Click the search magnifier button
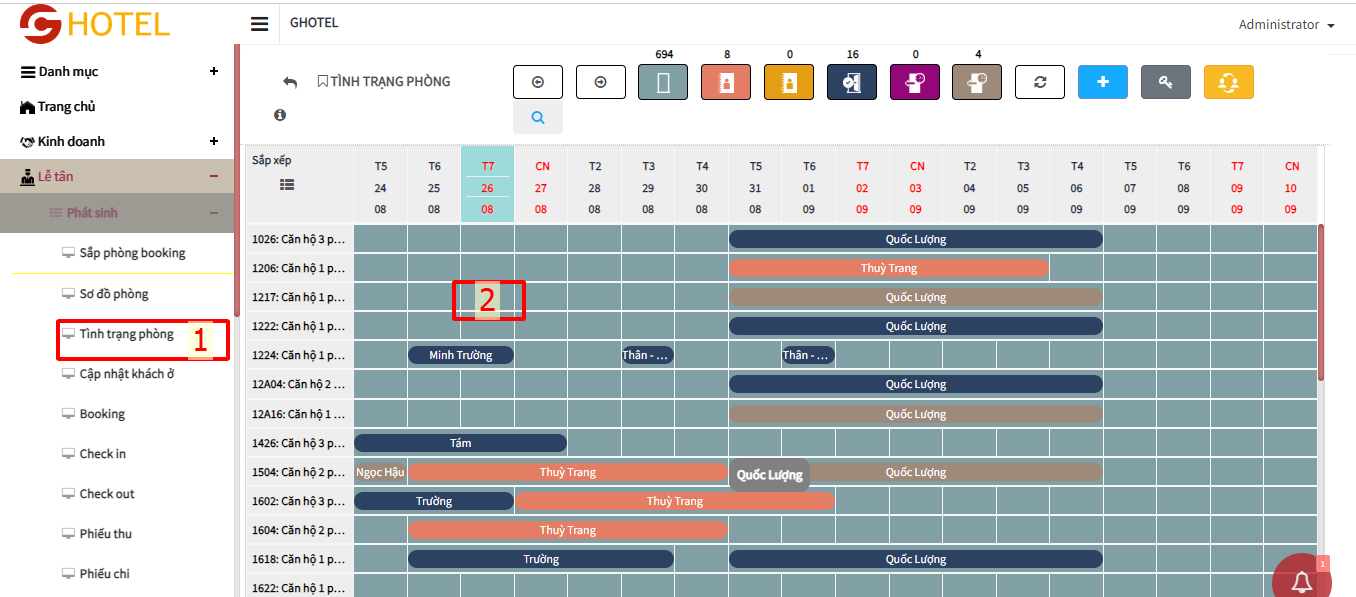The width and height of the screenshot is (1356, 597). [x=538, y=117]
